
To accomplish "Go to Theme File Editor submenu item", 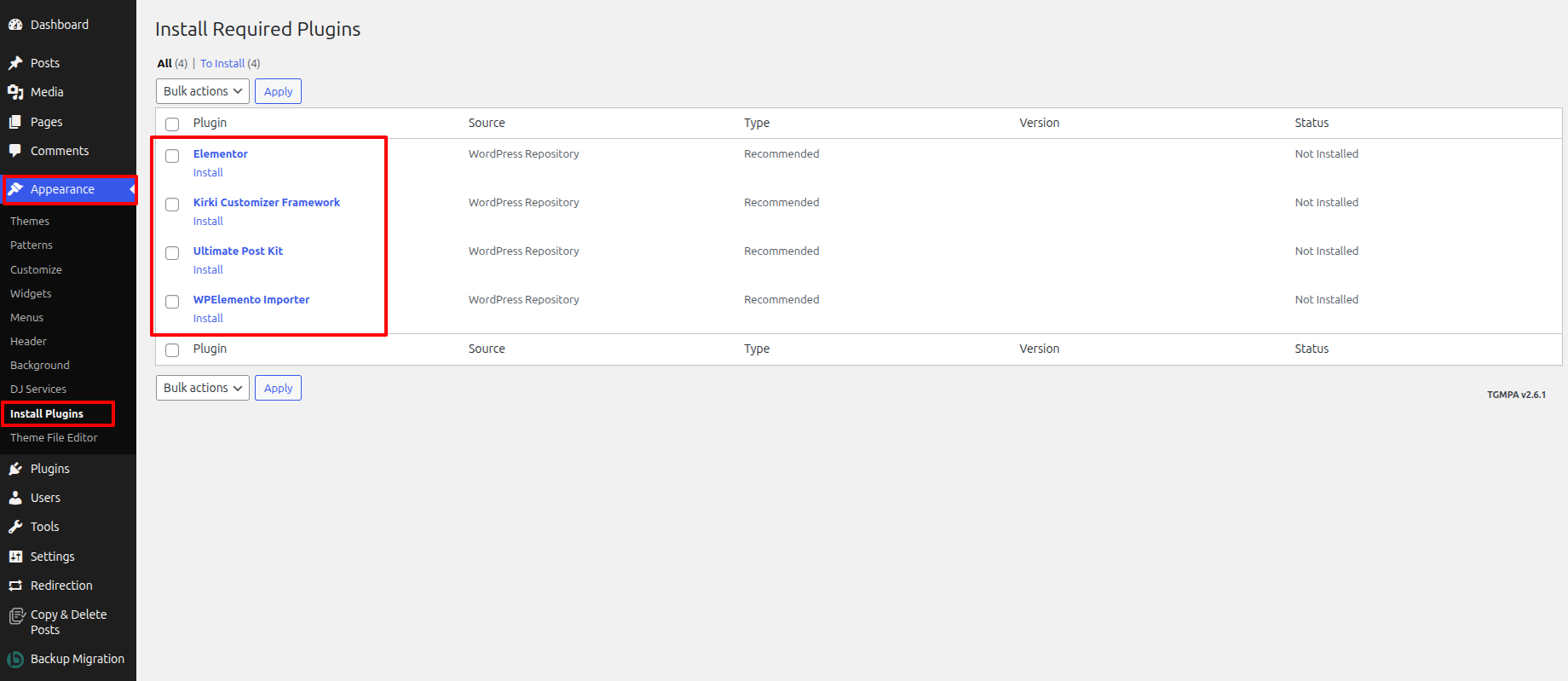I will pyautogui.click(x=54, y=437).
